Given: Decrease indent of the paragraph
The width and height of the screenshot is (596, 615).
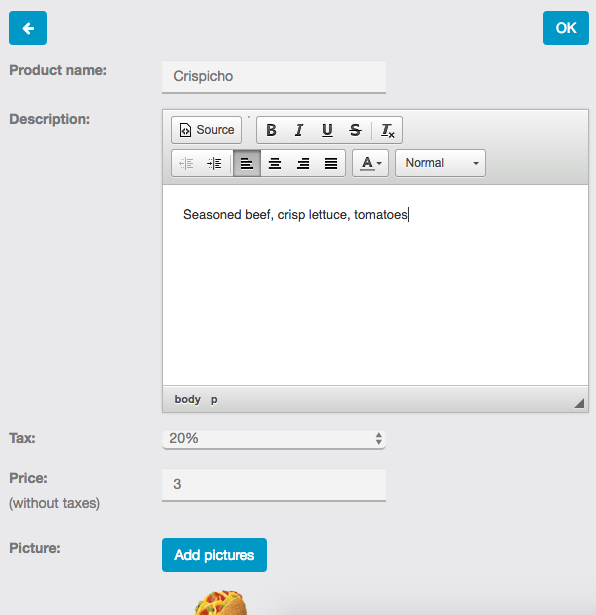Looking at the screenshot, I should 186,163.
